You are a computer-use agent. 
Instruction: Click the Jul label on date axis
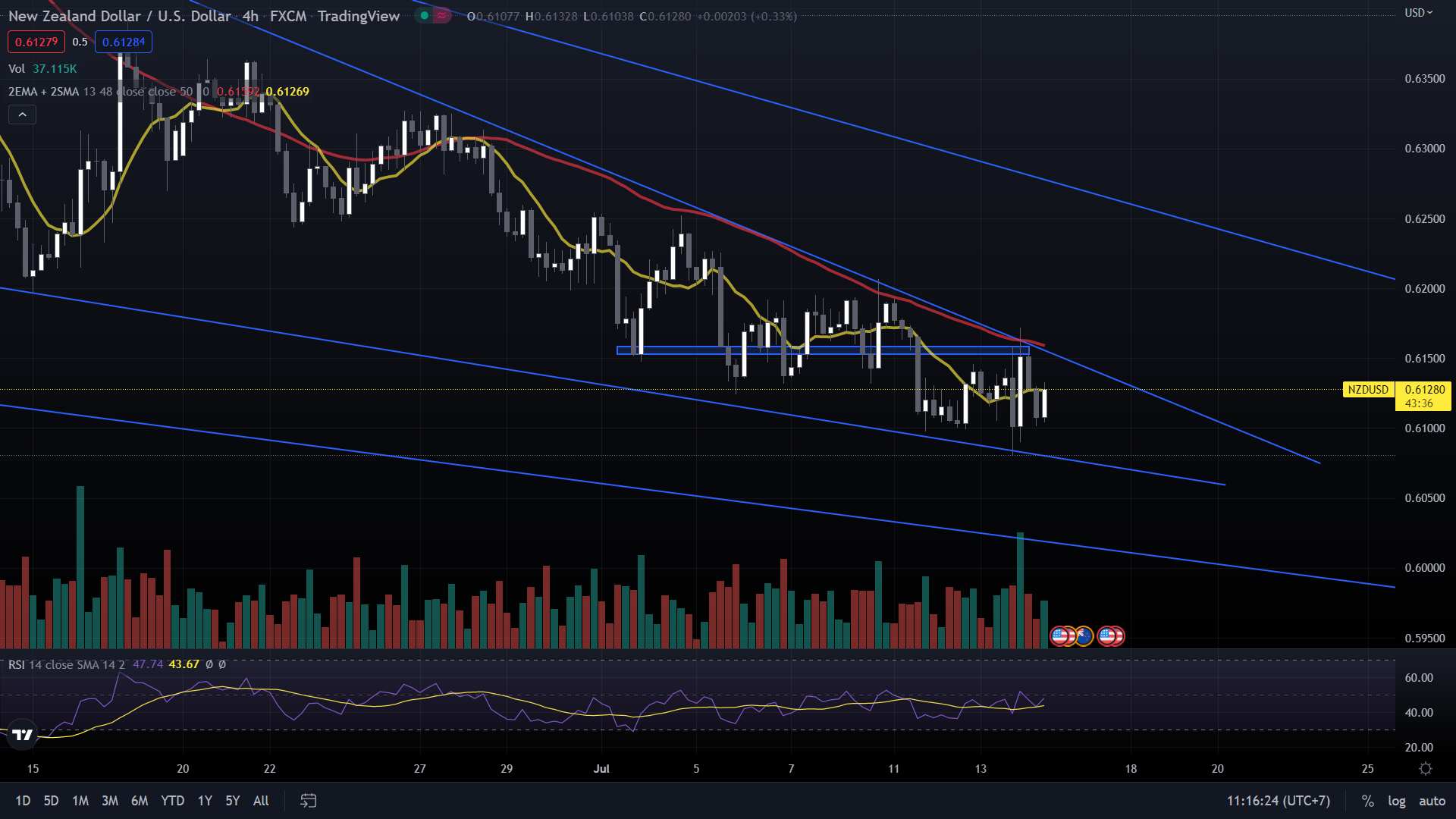[601, 769]
